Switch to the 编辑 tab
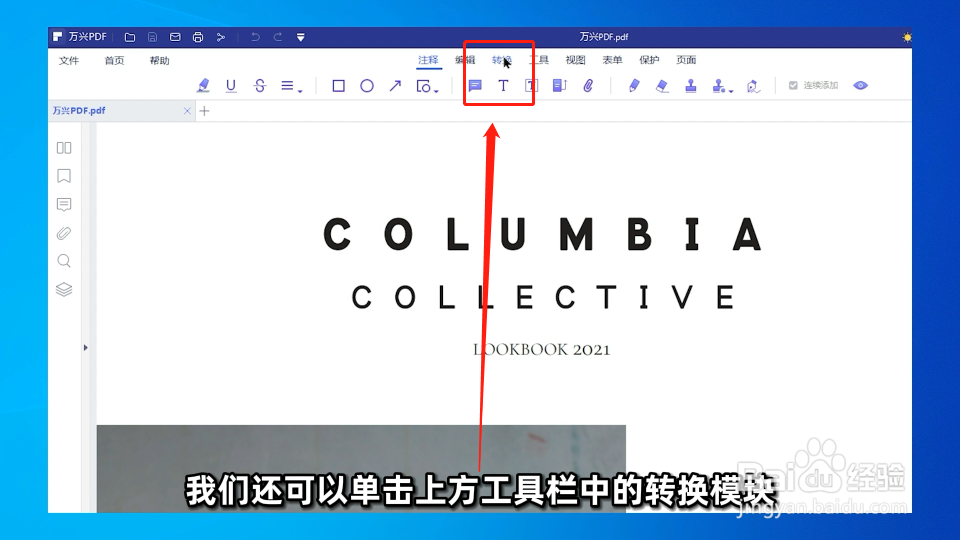 click(465, 60)
